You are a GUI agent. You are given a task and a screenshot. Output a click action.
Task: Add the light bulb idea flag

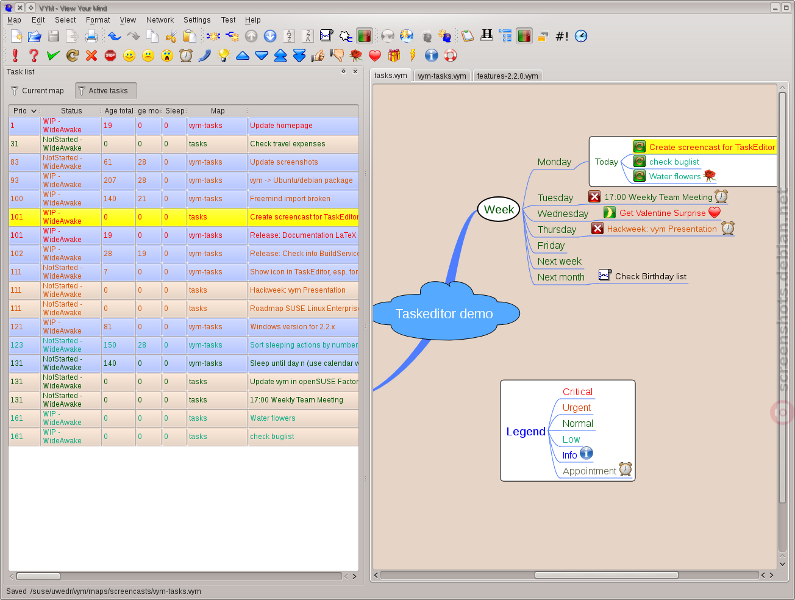coord(224,55)
